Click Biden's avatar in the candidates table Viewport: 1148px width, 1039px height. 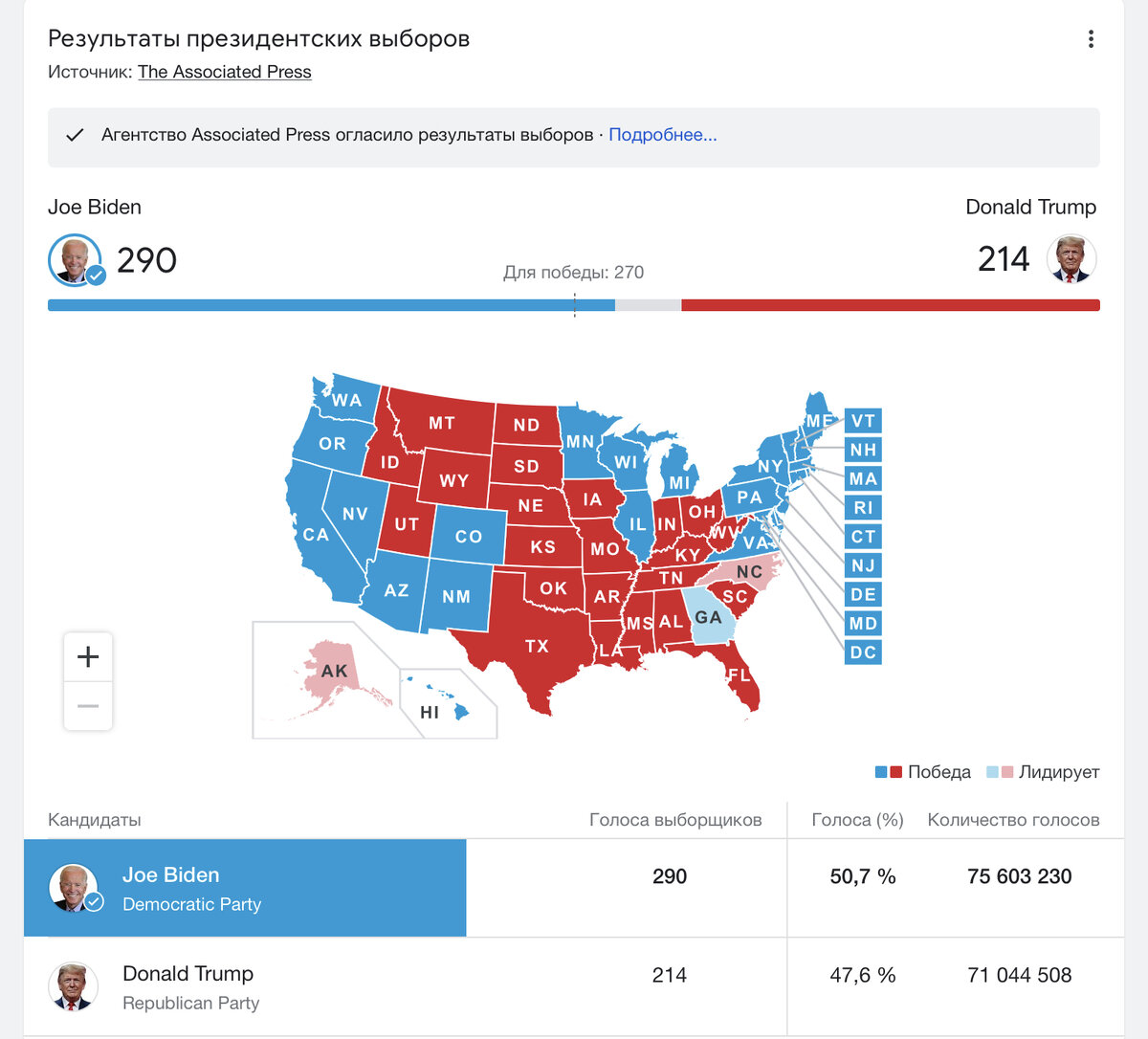76,888
